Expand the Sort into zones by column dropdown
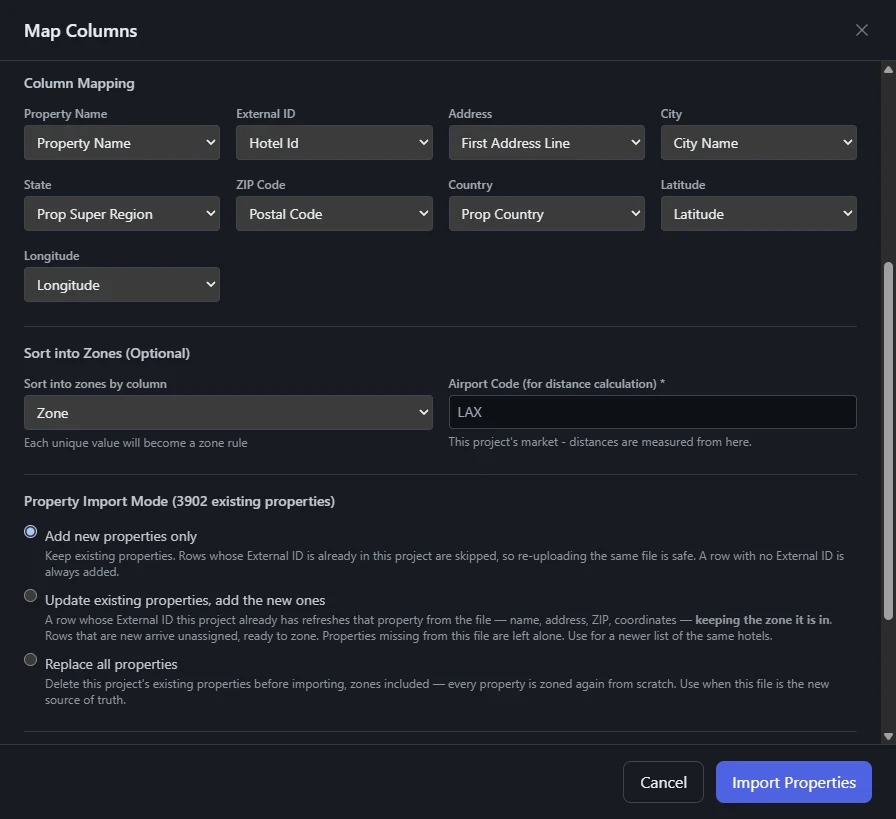Viewport: 896px width, 819px height. [x=228, y=413]
